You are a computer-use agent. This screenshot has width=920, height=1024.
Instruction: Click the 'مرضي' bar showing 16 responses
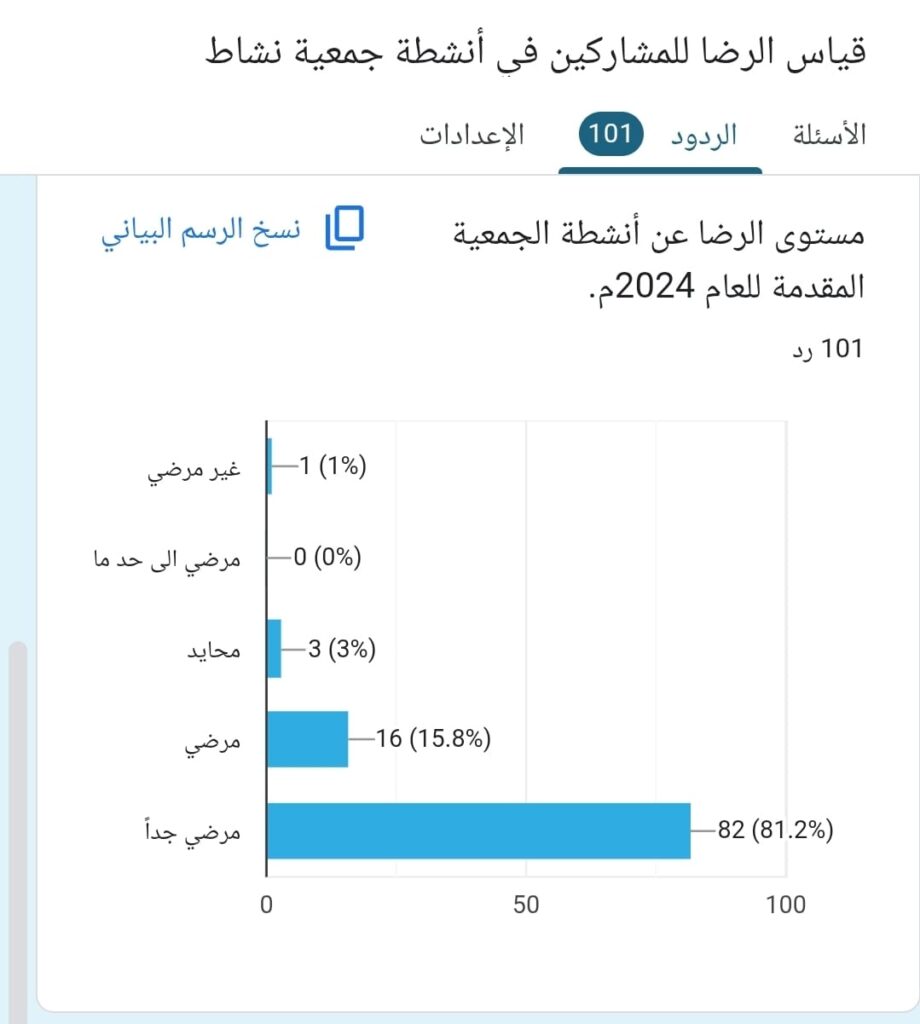click(307, 739)
